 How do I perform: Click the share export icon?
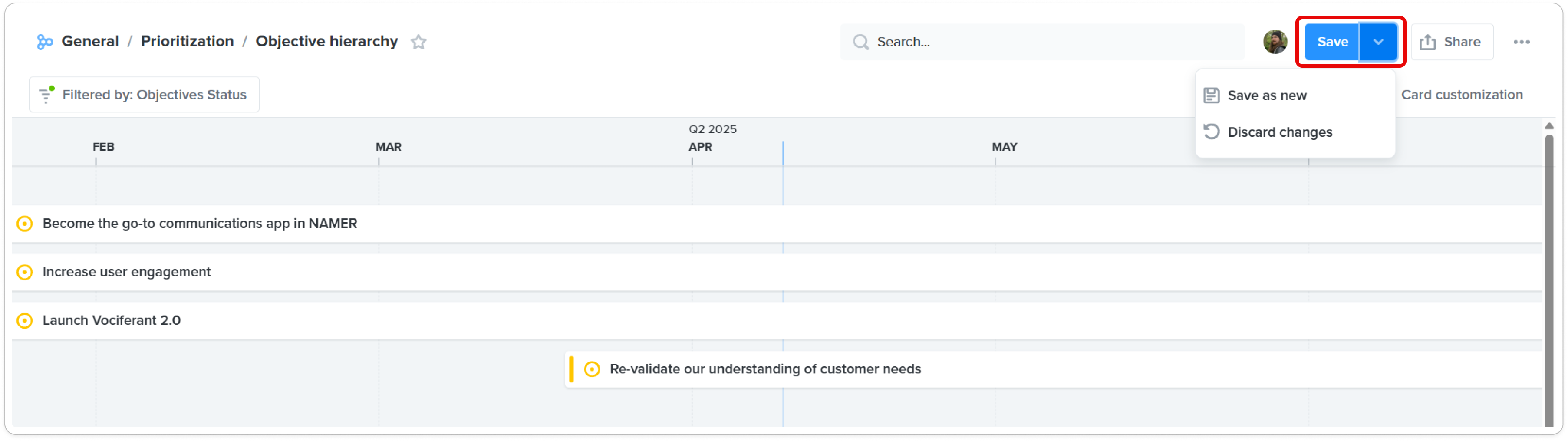point(1427,42)
